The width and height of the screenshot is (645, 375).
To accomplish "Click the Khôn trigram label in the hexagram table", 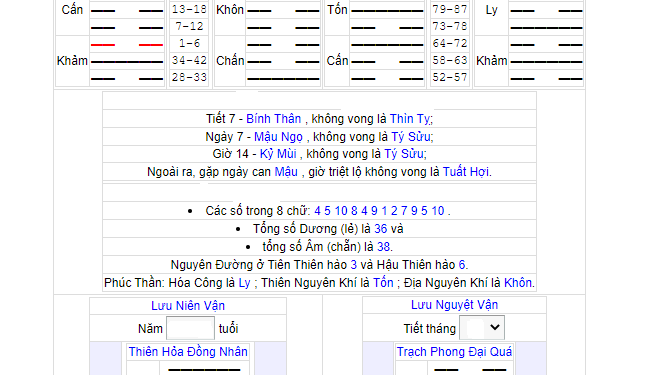I will (x=230, y=10).
